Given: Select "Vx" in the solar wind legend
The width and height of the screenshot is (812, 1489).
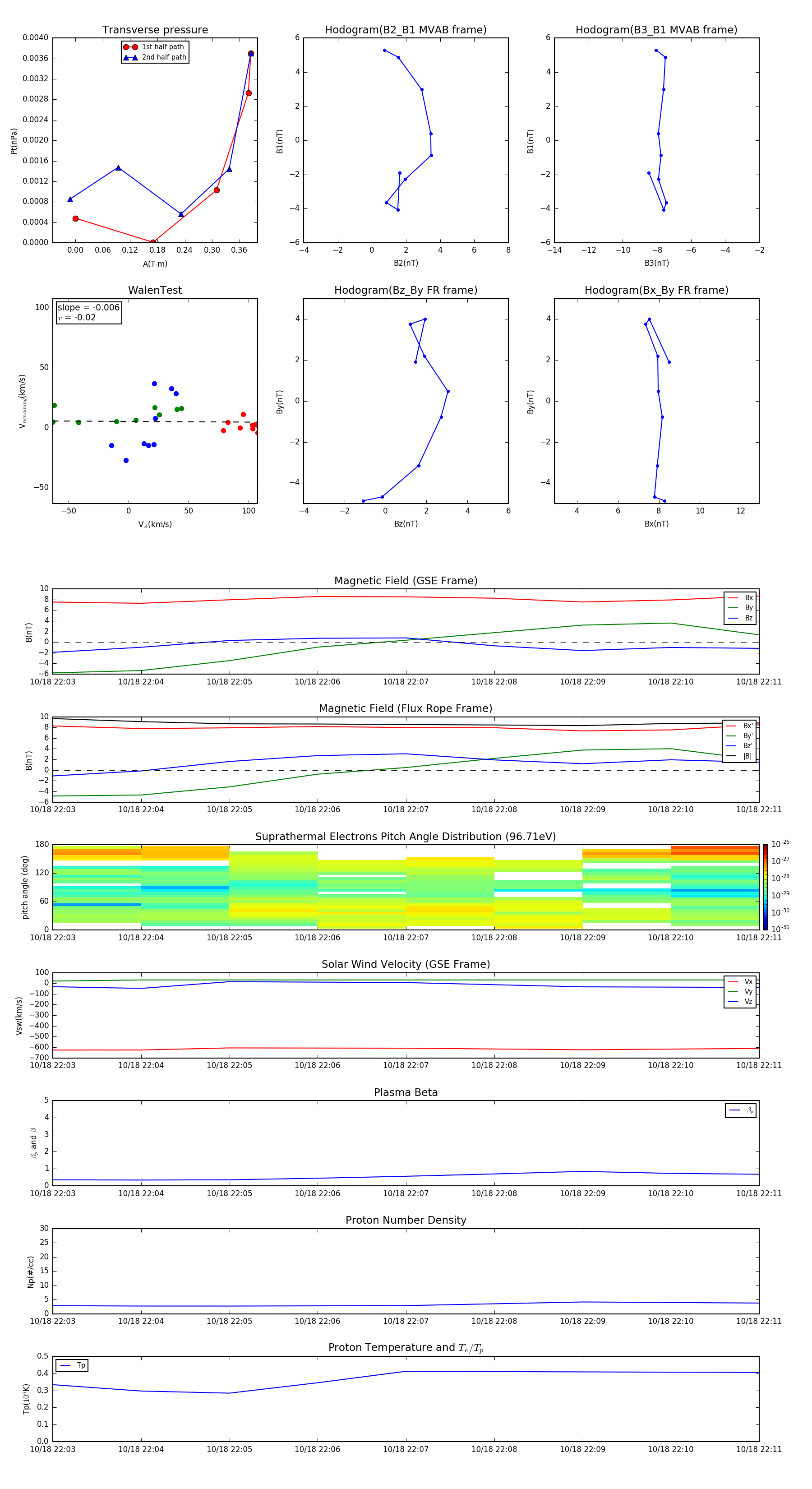Looking at the screenshot, I should coord(740,982).
